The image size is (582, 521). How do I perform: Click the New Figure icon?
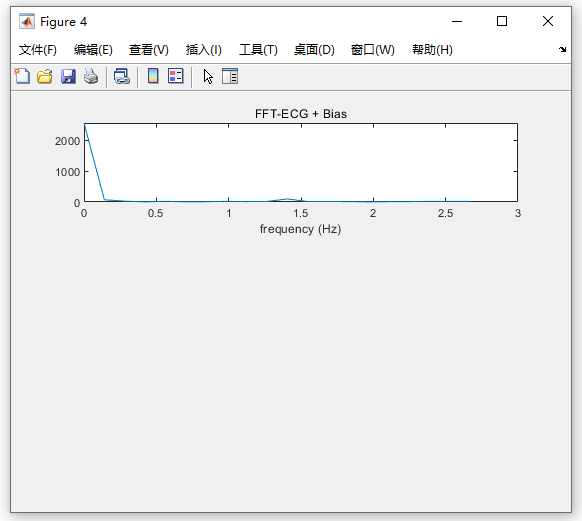[22, 76]
